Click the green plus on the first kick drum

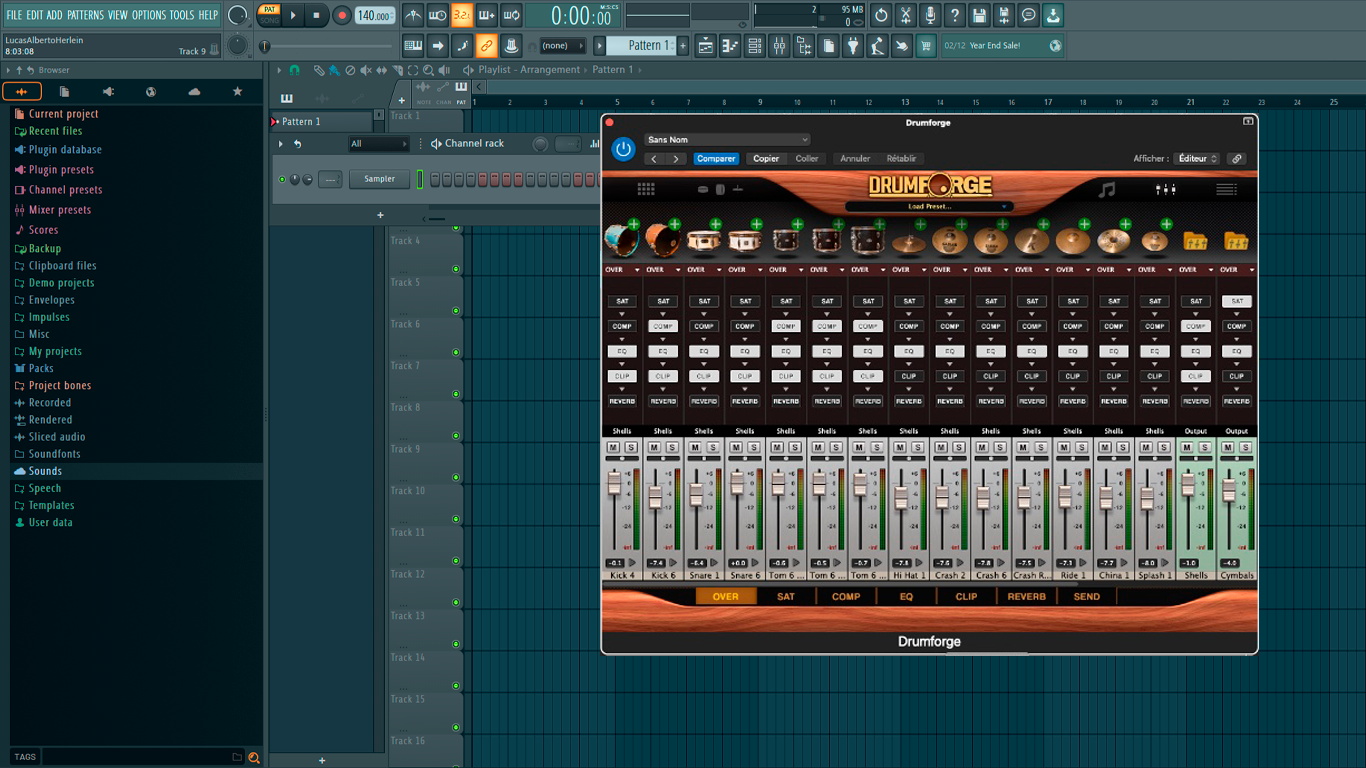[x=634, y=224]
